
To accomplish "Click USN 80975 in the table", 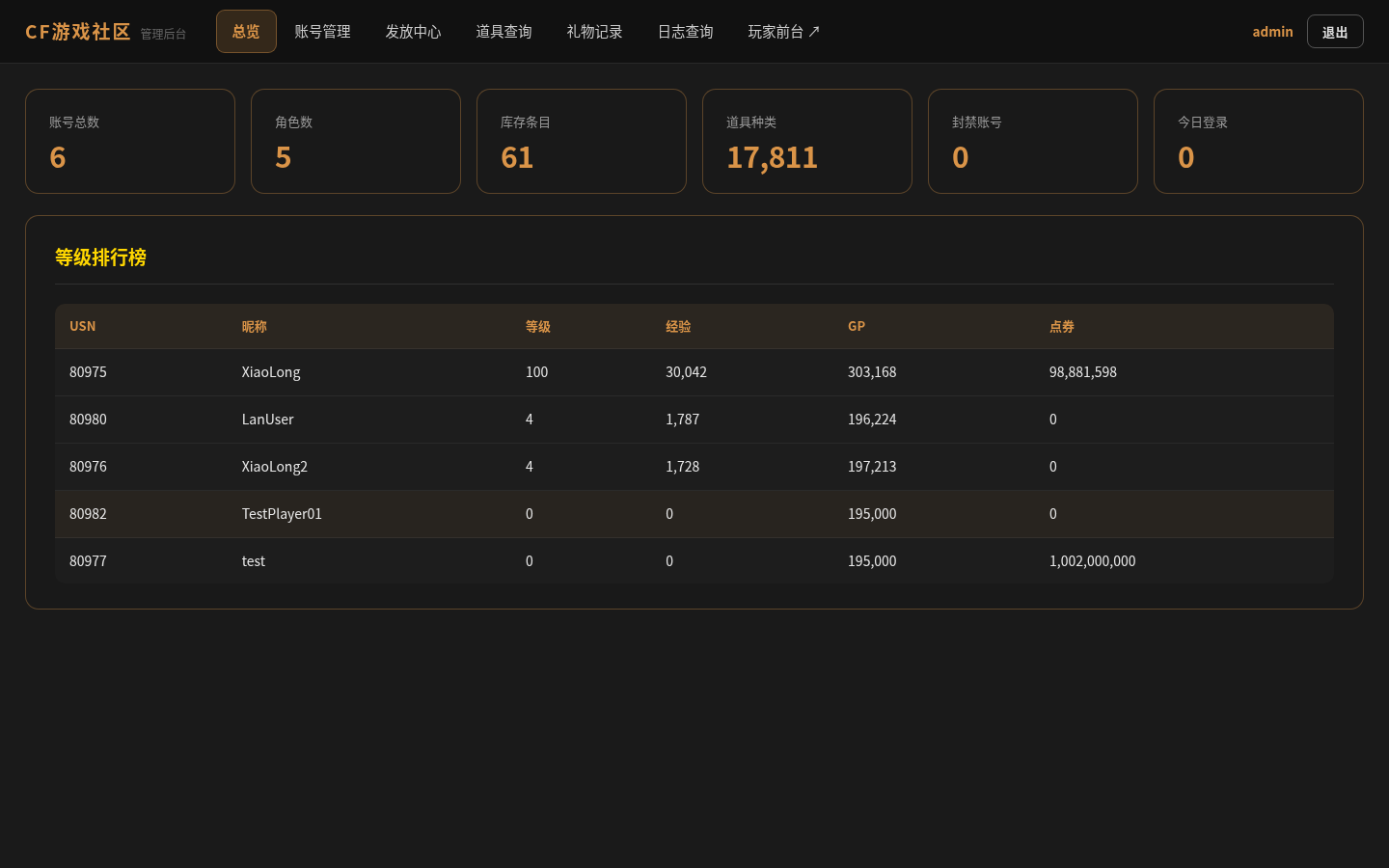I will click(88, 372).
